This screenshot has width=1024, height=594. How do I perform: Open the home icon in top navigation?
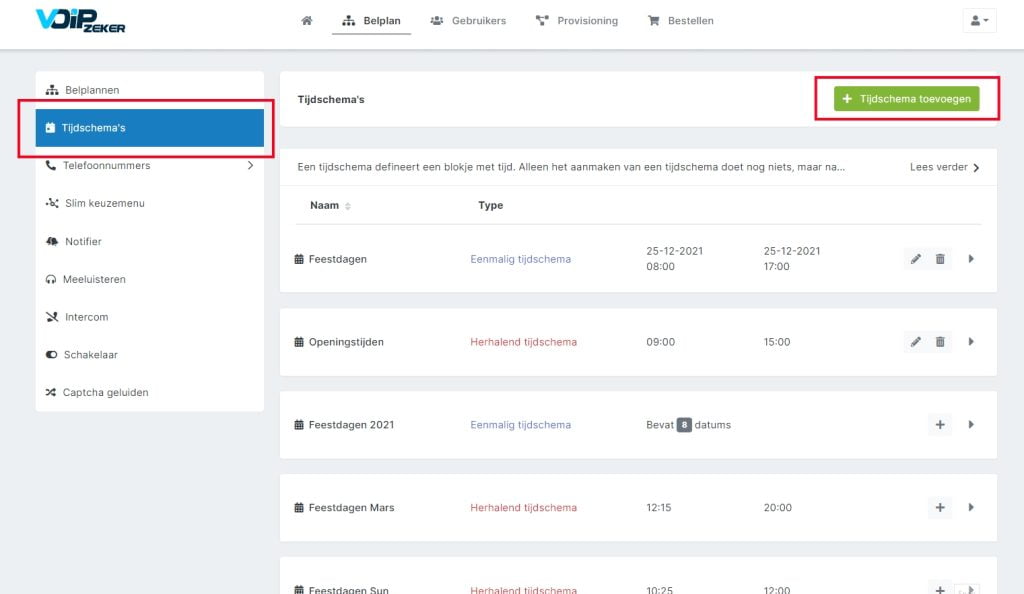pos(306,20)
